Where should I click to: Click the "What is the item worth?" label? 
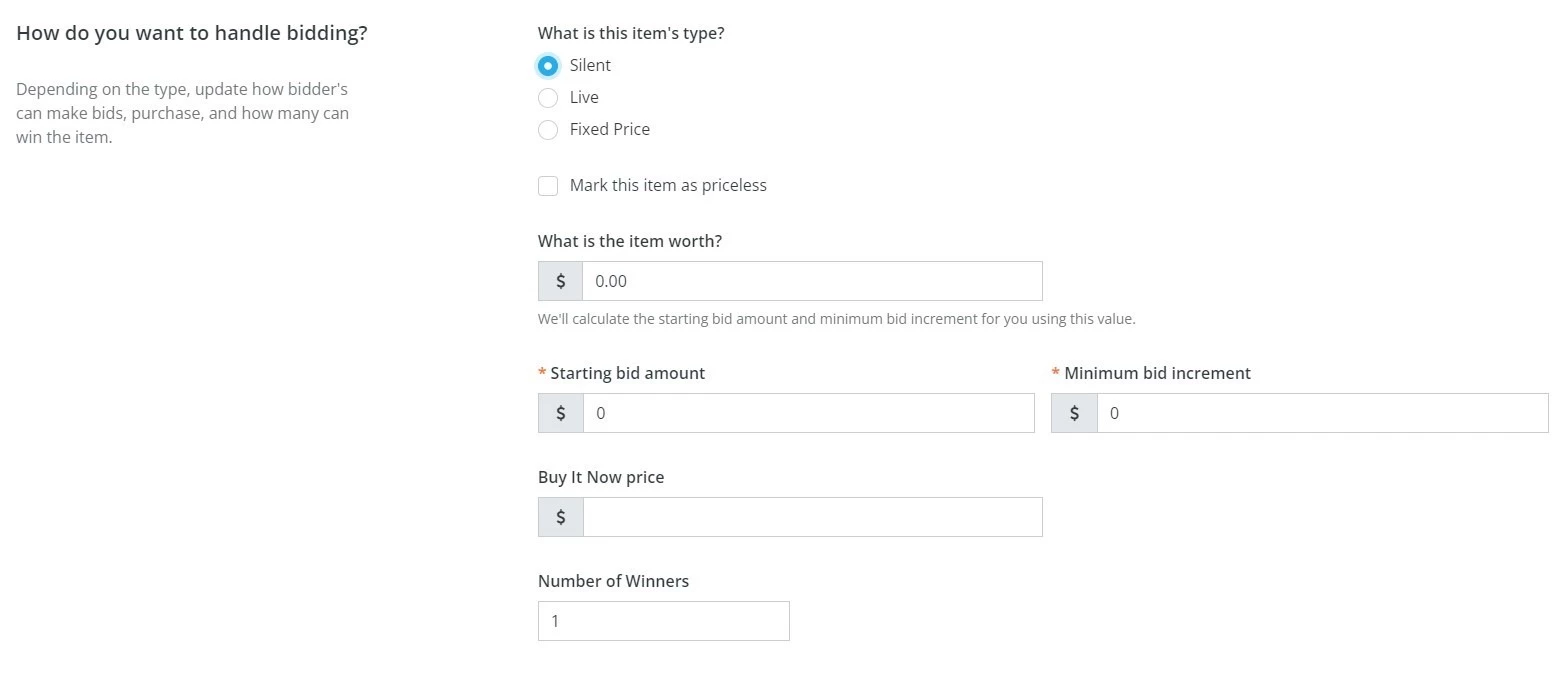pyautogui.click(x=630, y=241)
